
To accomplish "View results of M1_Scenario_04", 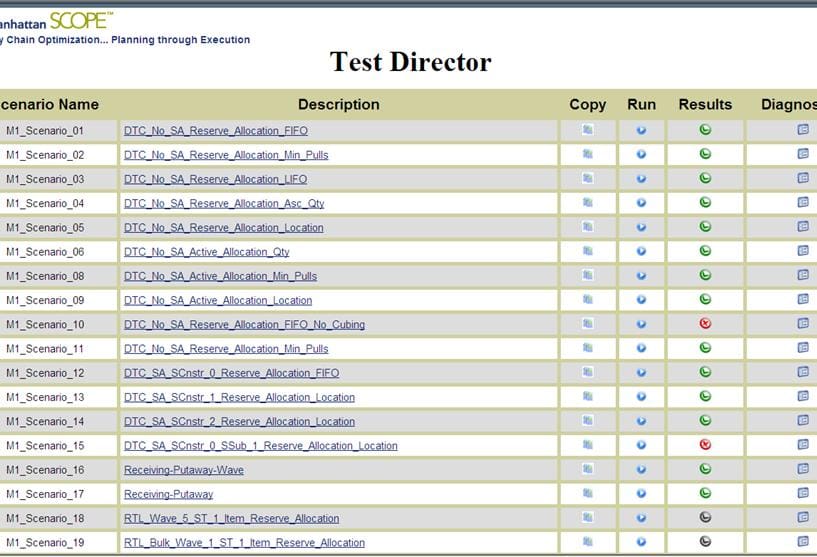I will point(705,202).
